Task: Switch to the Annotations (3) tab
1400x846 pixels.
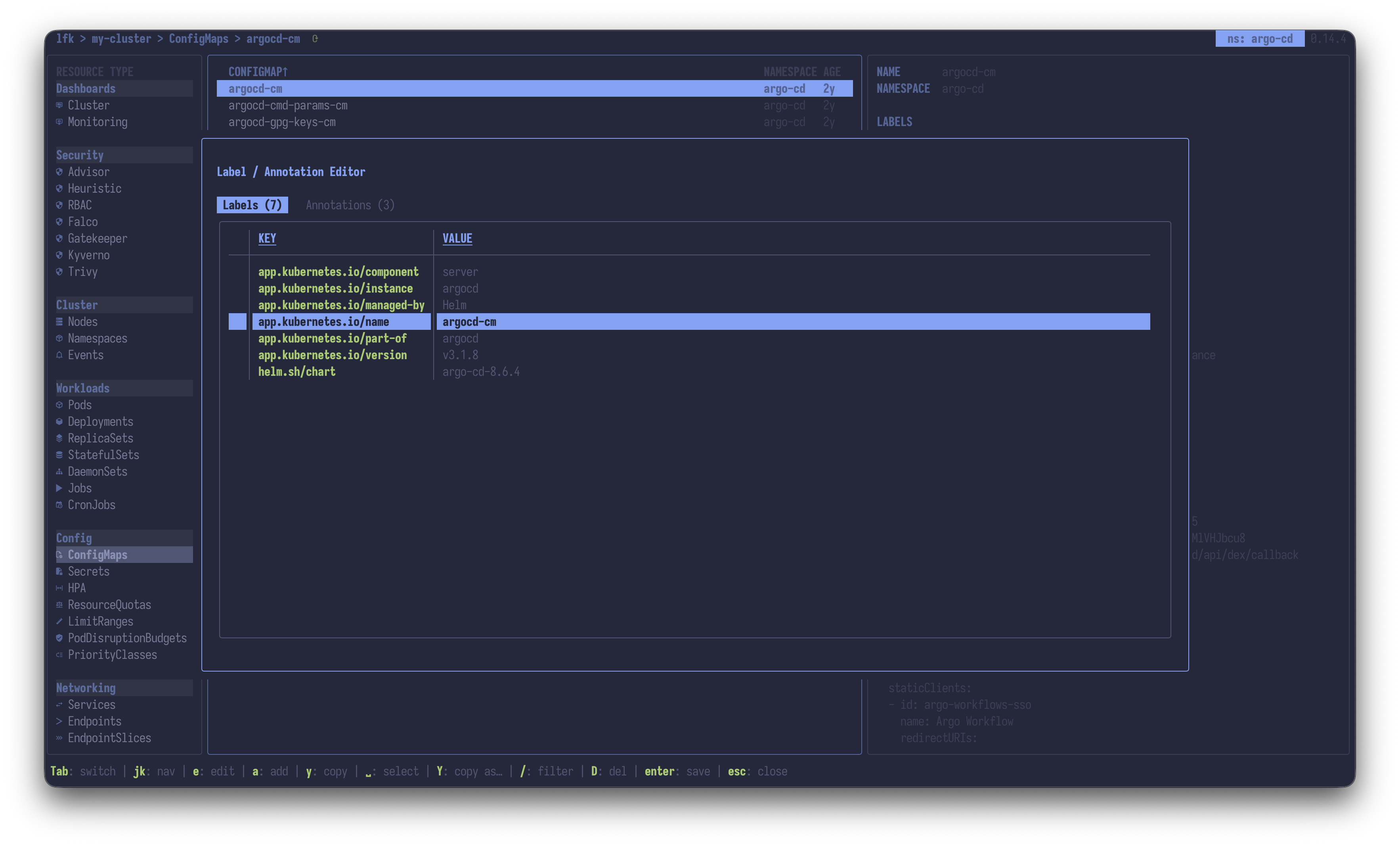Action: [350, 205]
